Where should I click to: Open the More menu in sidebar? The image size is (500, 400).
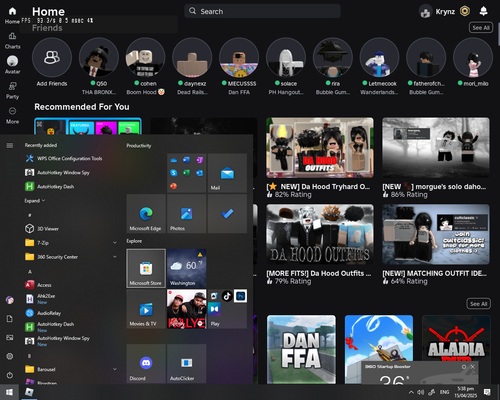pos(12,111)
